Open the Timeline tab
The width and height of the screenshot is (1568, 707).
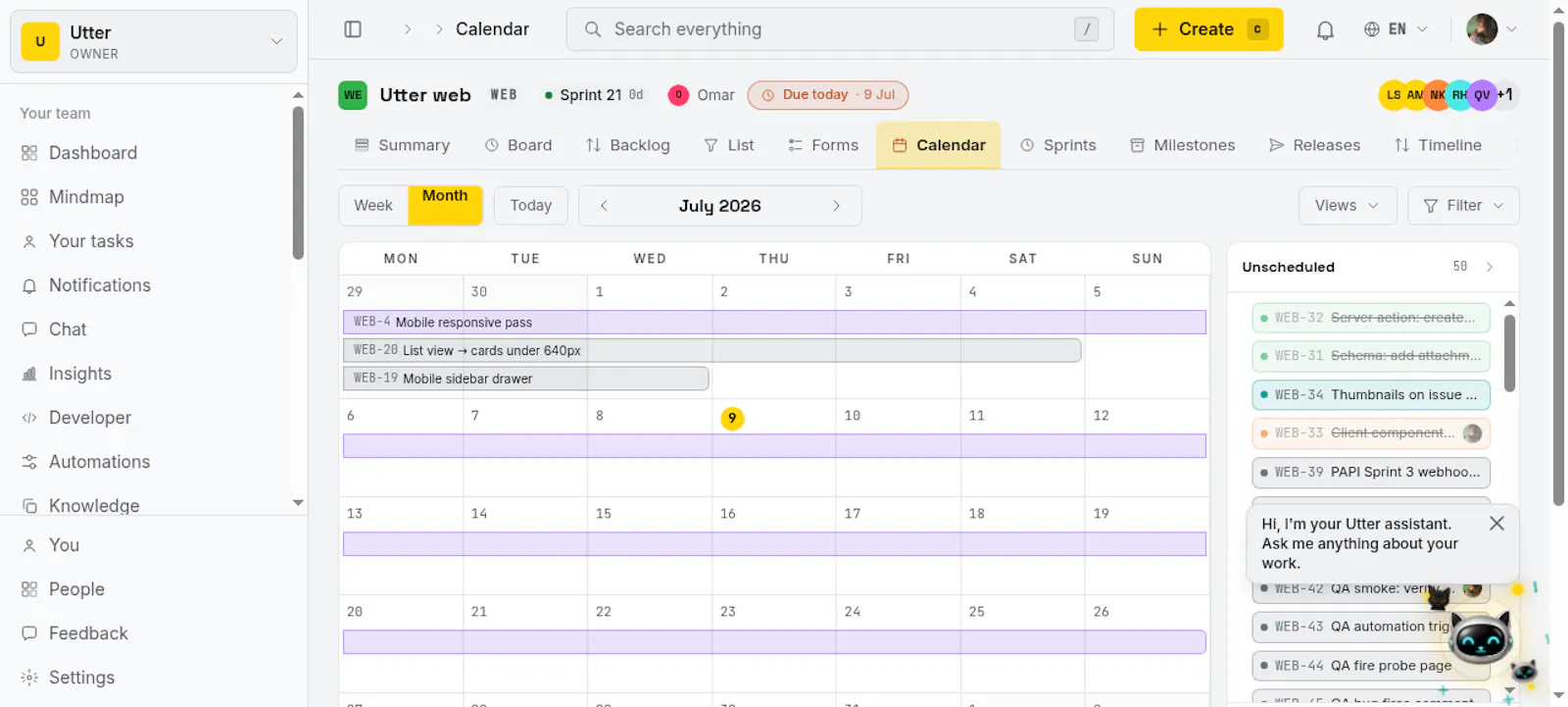point(1438,145)
